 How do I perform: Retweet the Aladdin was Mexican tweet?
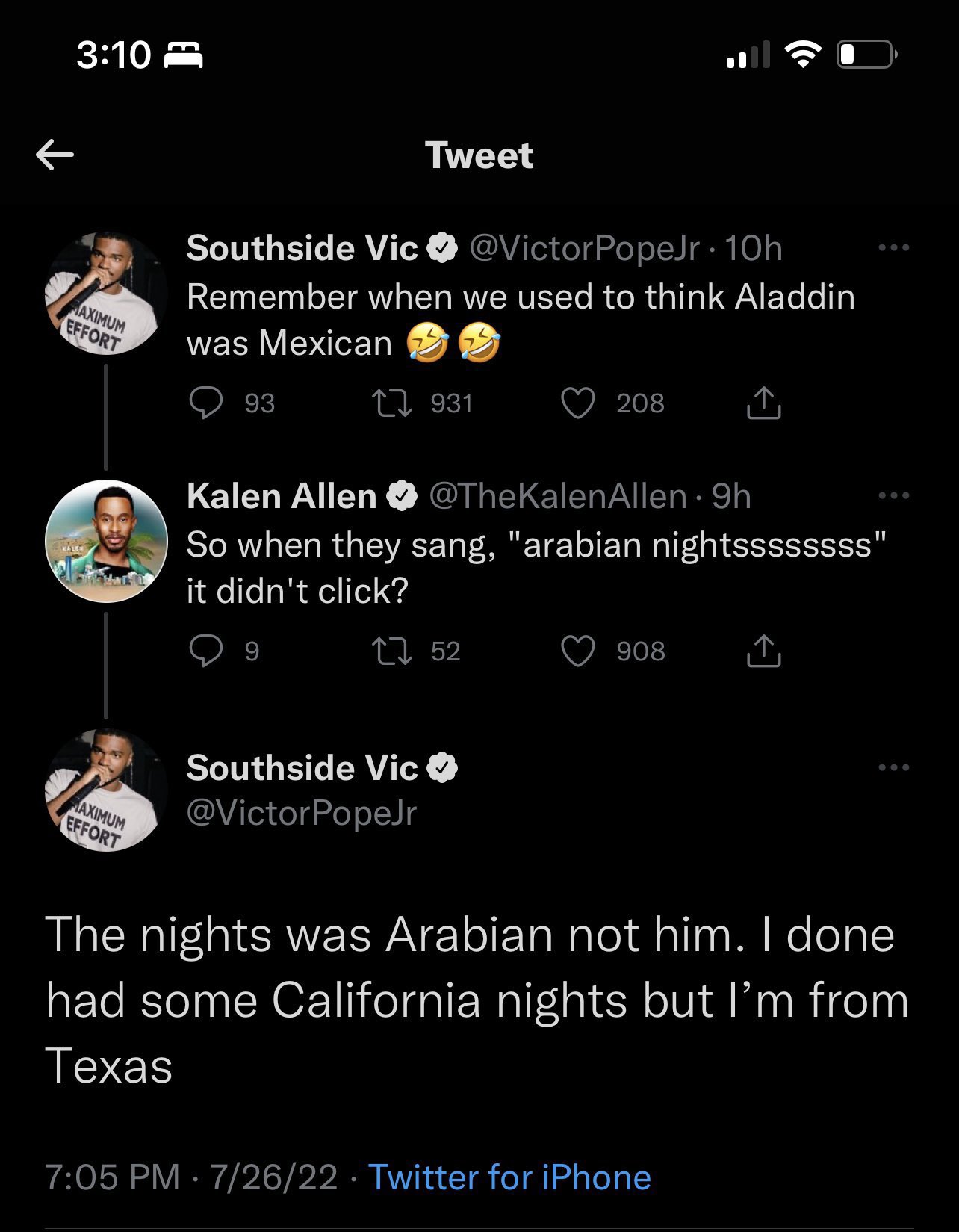click(x=392, y=403)
